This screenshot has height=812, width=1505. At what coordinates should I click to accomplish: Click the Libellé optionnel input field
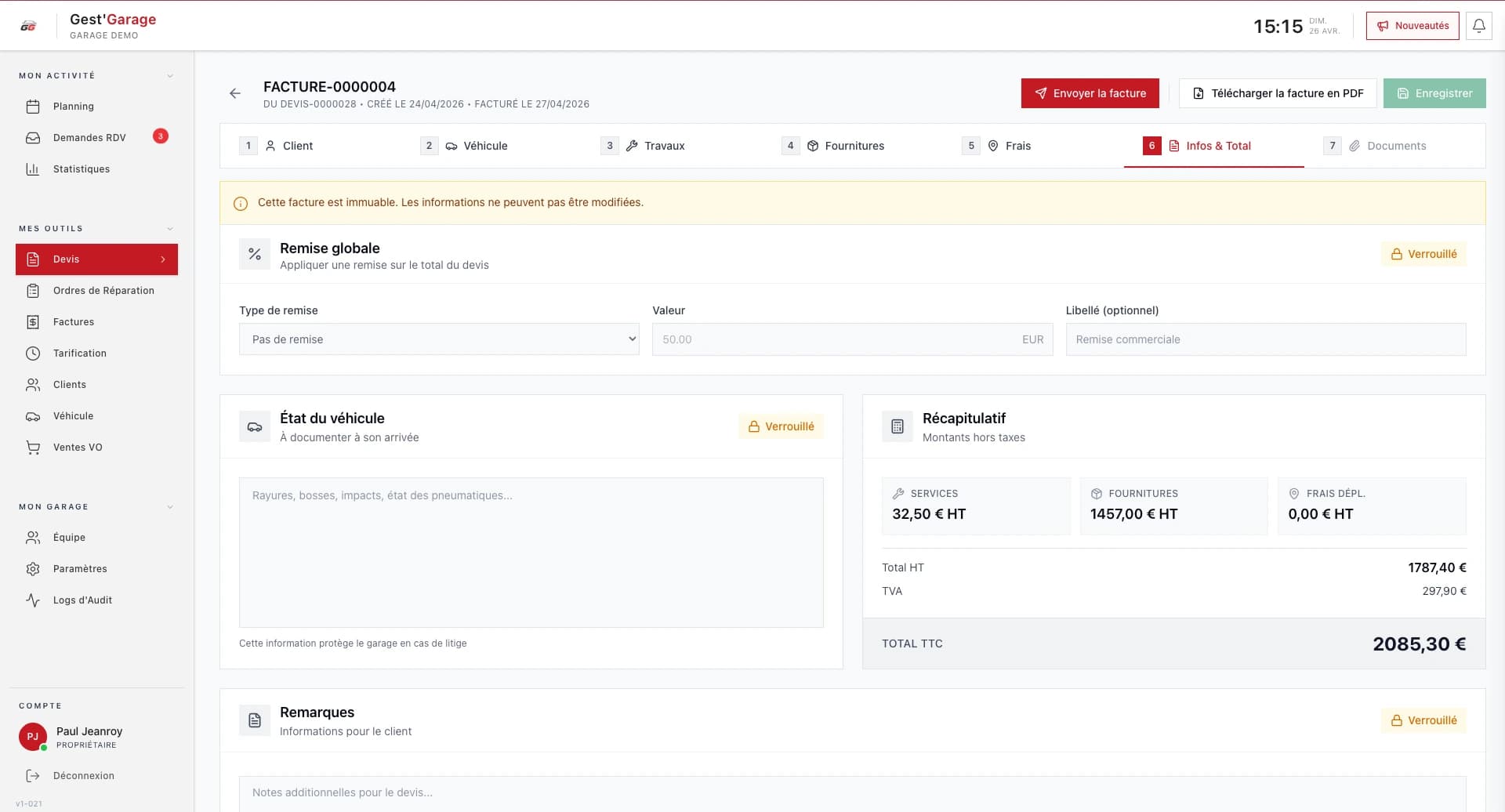1266,339
